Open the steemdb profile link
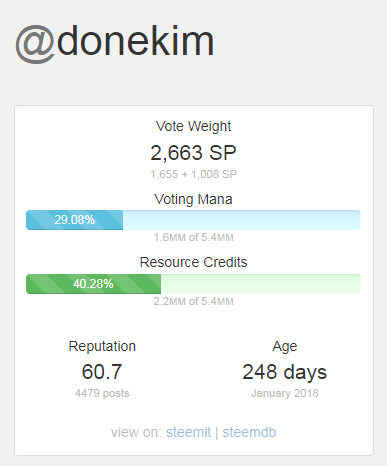This screenshot has height=466, width=387. (249, 432)
